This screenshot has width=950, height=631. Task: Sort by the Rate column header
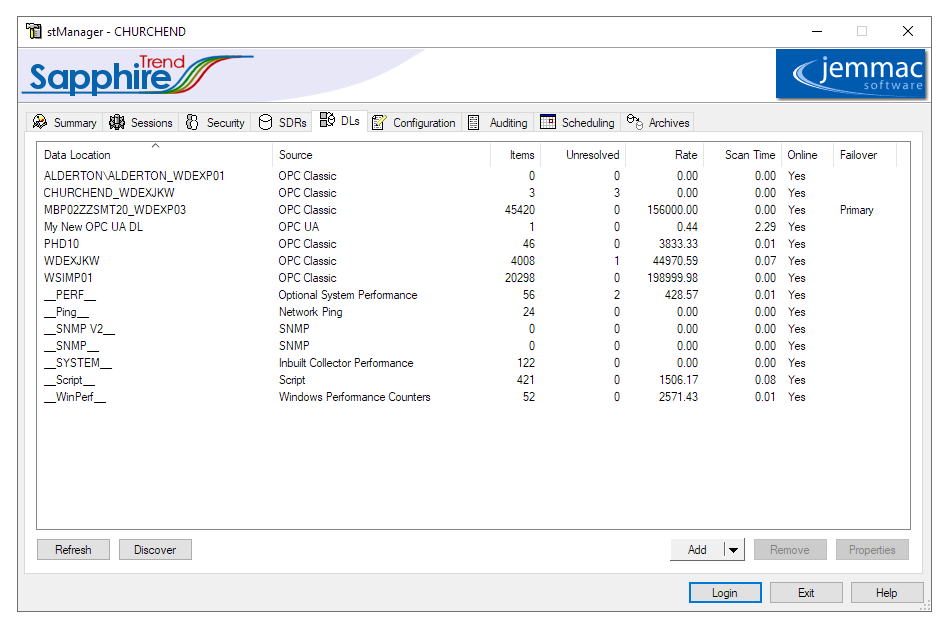[x=665, y=155]
